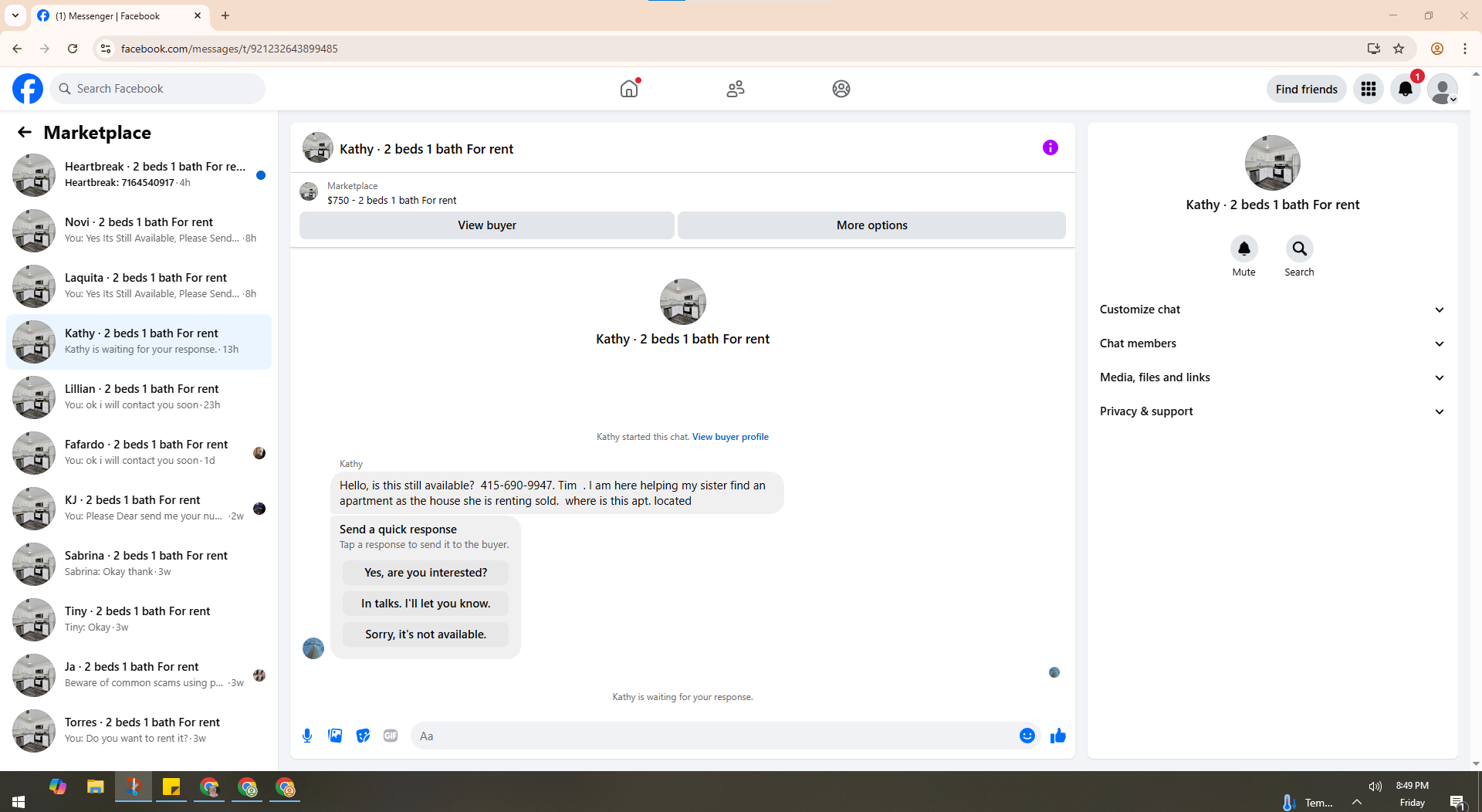
Task: Open Laquita 2 beds conversation
Action: point(139,286)
